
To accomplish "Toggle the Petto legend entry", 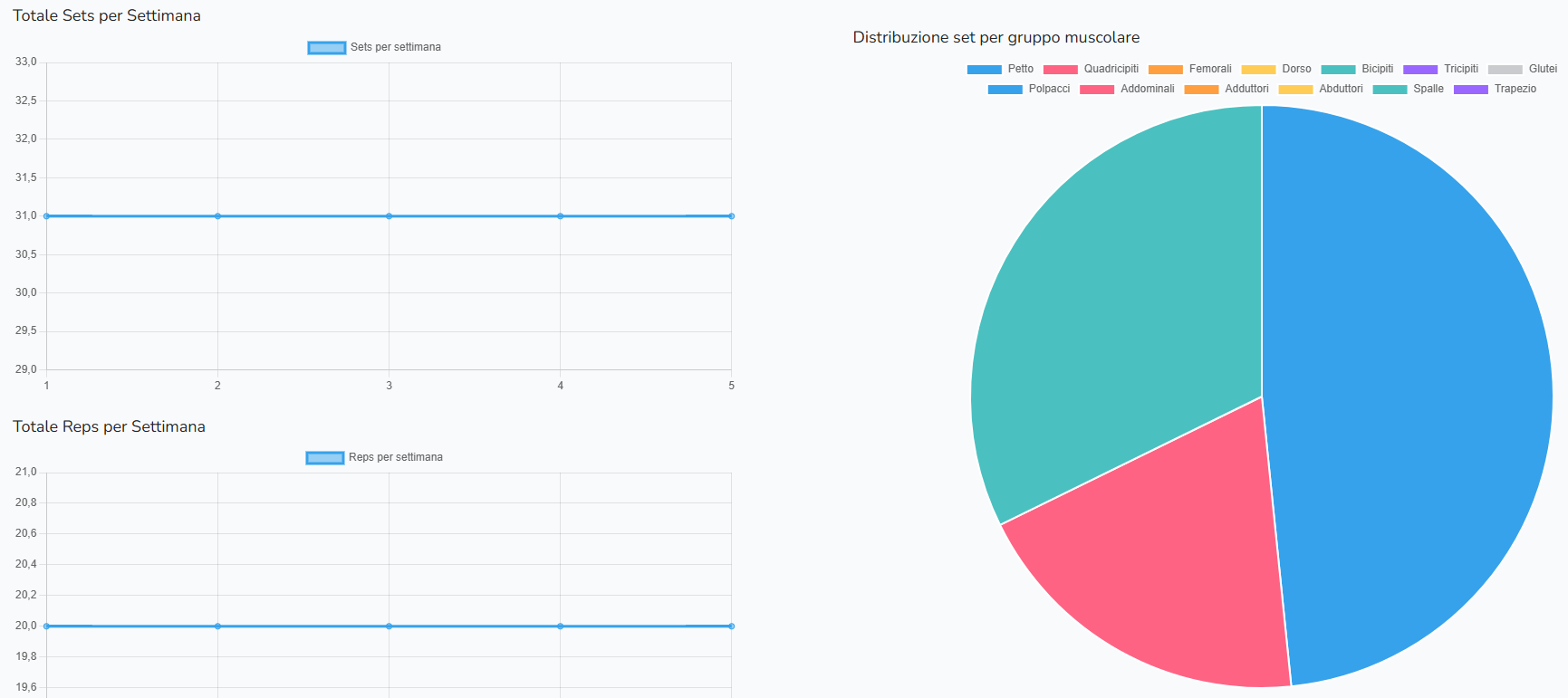I will [x=1000, y=69].
